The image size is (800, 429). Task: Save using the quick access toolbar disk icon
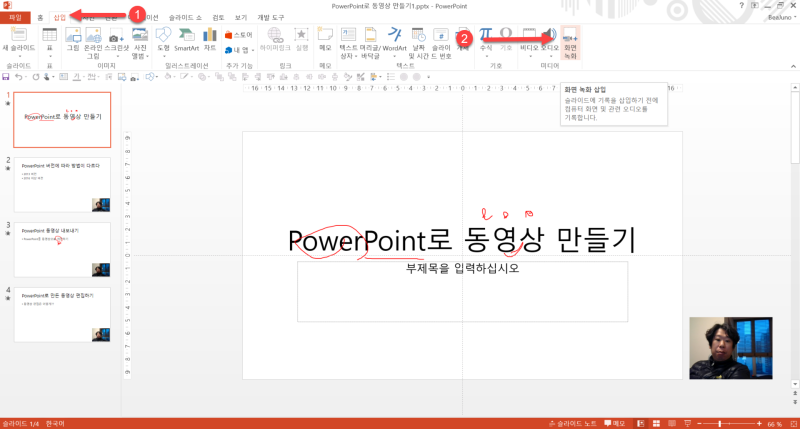[6, 77]
